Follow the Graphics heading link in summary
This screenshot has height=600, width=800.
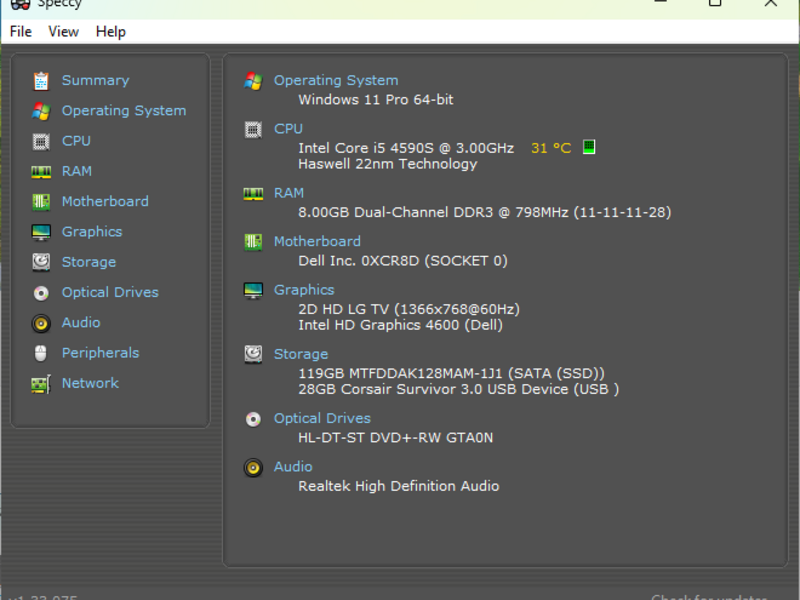(304, 290)
